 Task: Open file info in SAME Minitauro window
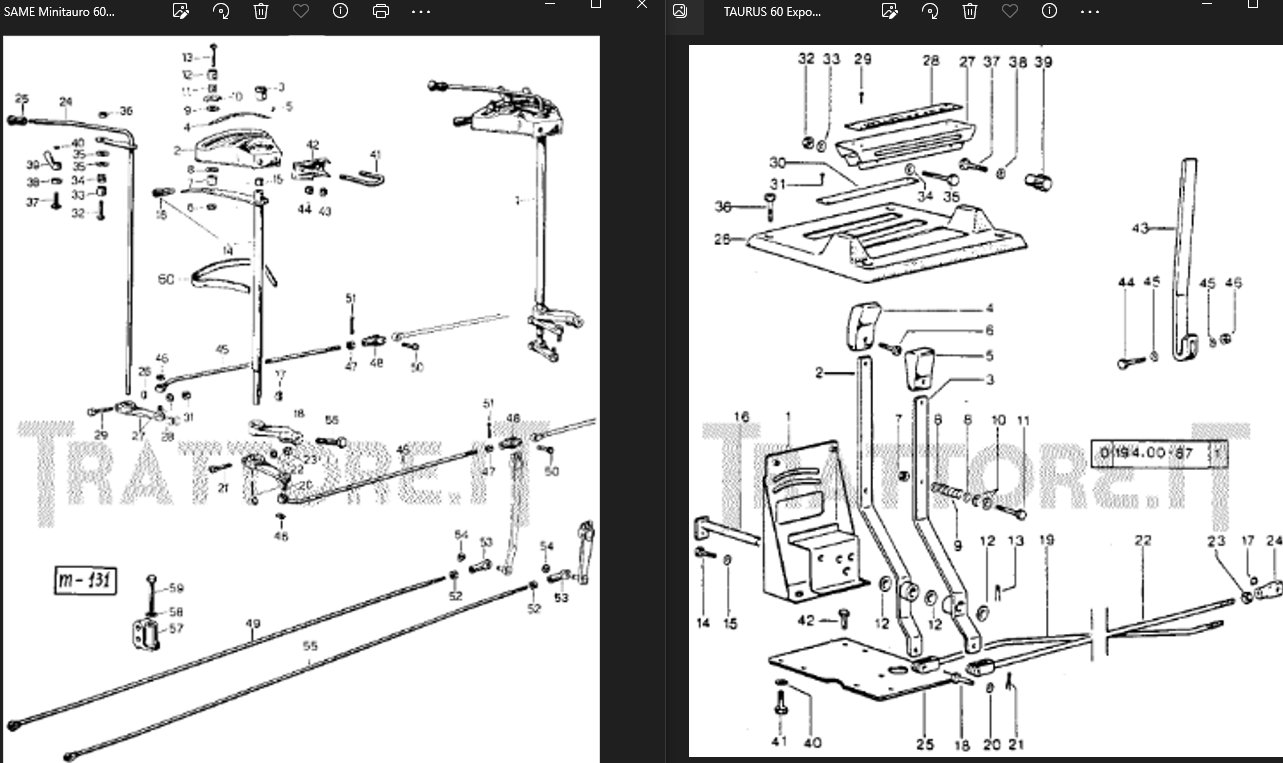[341, 11]
